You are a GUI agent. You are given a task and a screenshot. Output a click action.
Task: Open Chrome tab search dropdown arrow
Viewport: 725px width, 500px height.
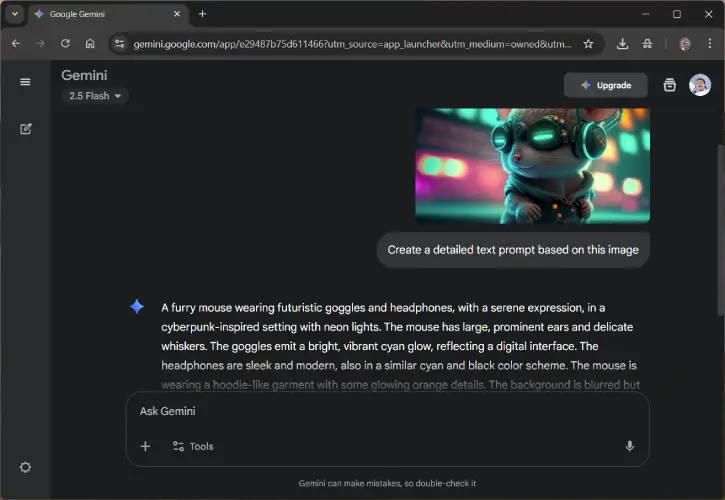pyautogui.click(x=14, y=14)
